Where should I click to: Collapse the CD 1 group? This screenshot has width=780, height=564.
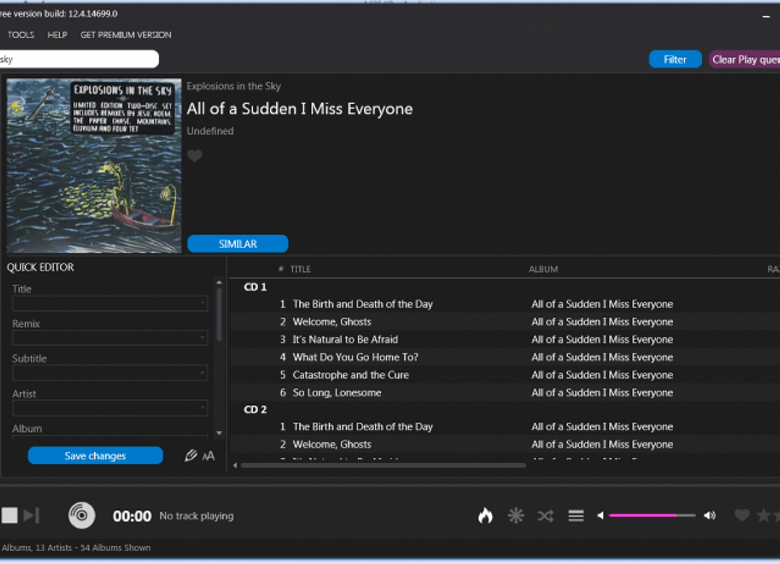(255, 287)
